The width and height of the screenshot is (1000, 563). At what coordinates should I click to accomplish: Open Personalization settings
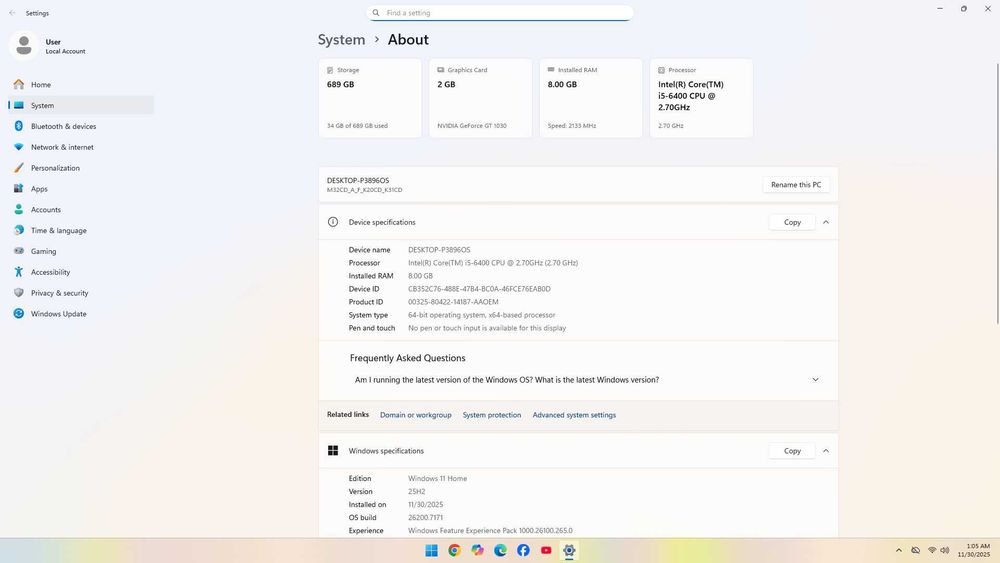[80, 168]
